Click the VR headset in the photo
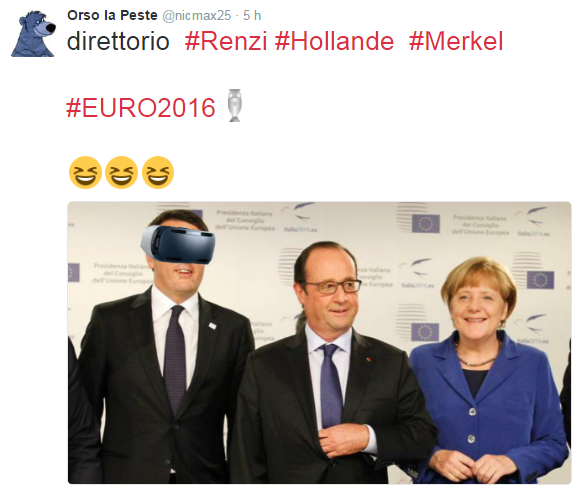Screen dimensions: 579x492 click(x=178, y=244)
